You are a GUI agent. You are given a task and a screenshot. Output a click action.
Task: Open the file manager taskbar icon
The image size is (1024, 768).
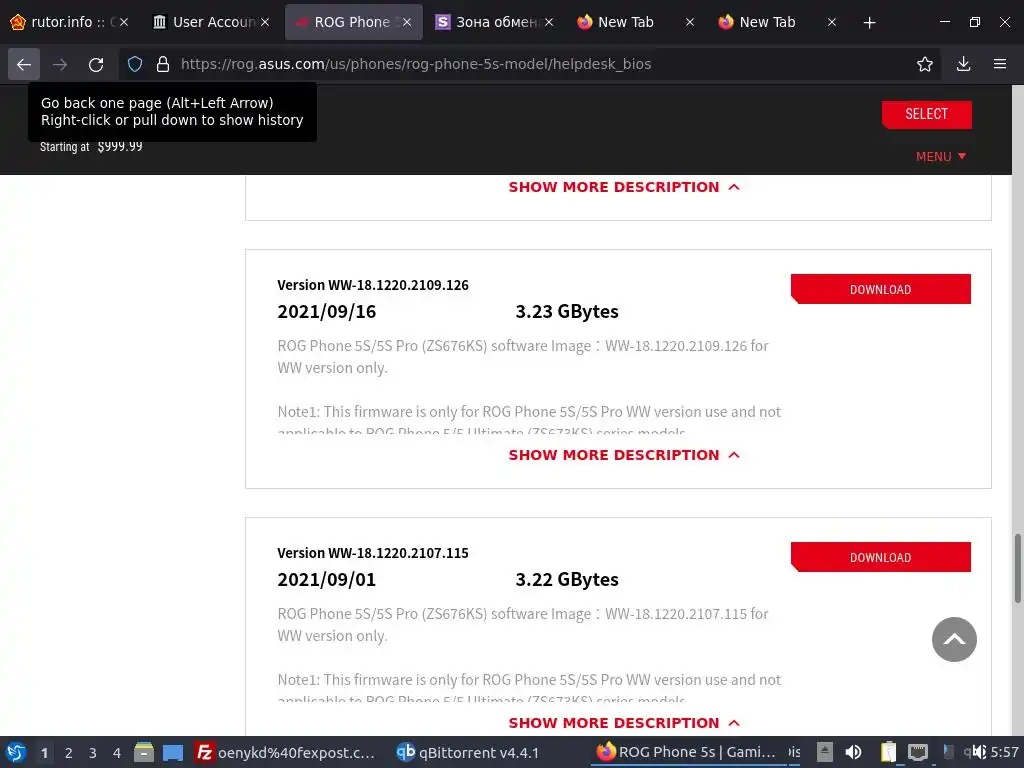point(144,752)
